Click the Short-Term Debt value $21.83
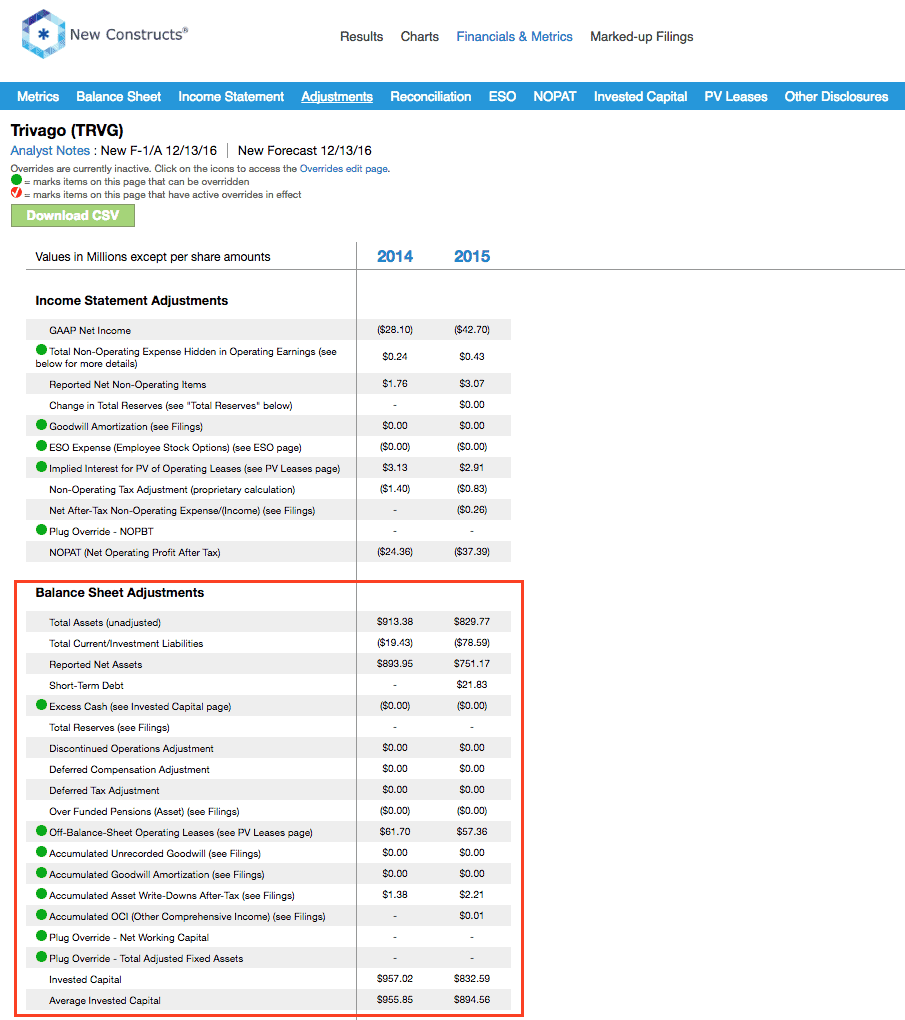The height and width of the screenshot is (1020, 905). click(472, 684)
